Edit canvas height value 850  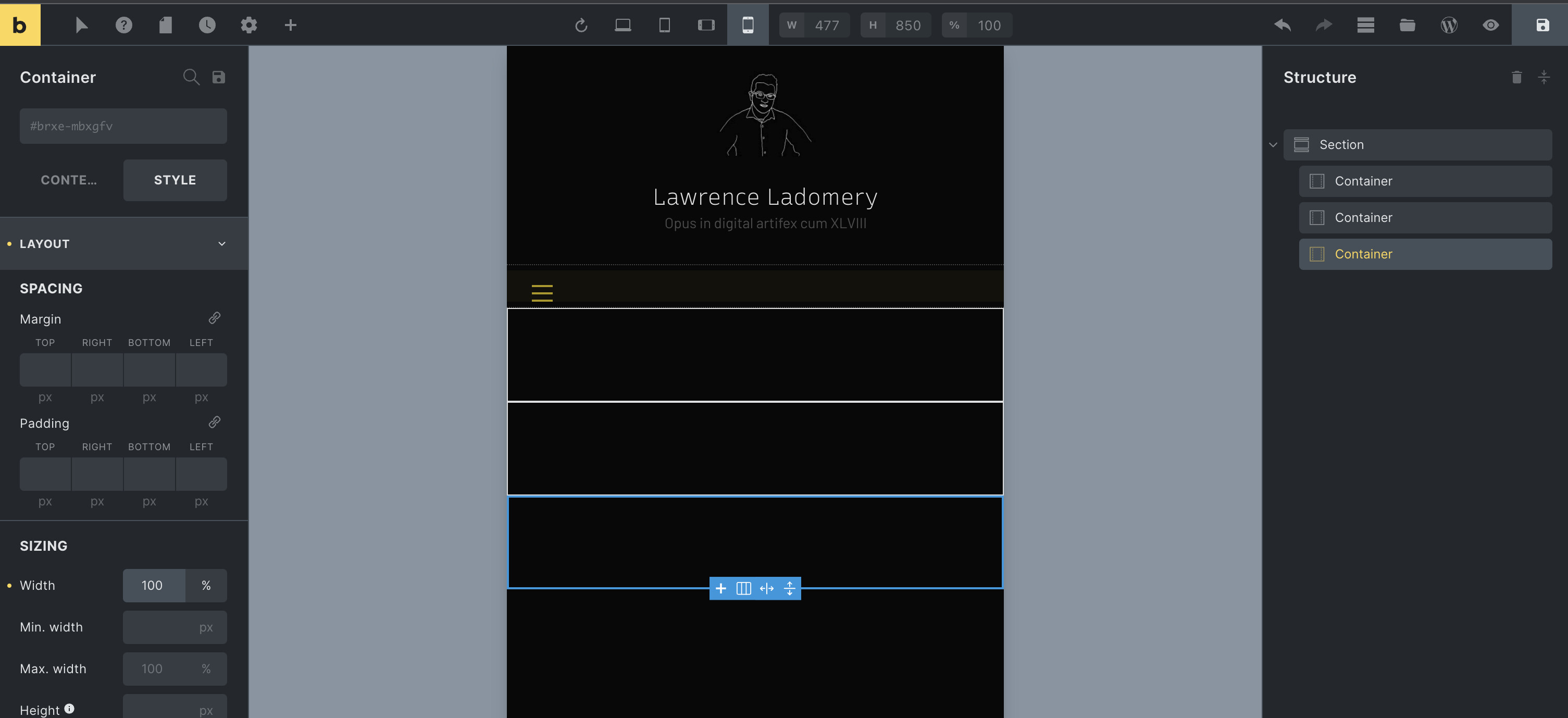coord(908,25)
